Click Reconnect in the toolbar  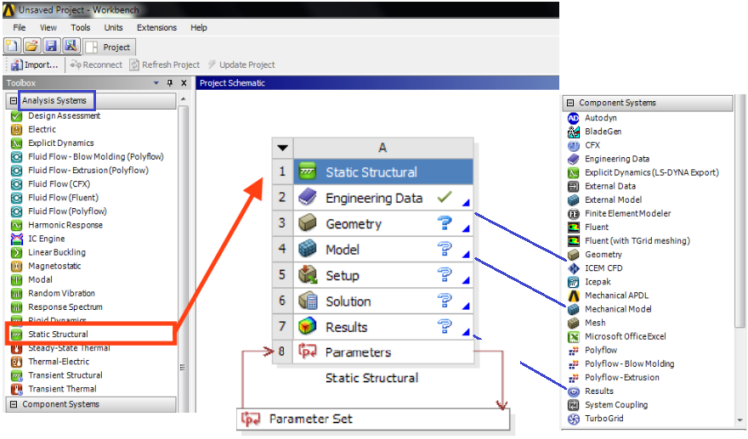[96, 64]
